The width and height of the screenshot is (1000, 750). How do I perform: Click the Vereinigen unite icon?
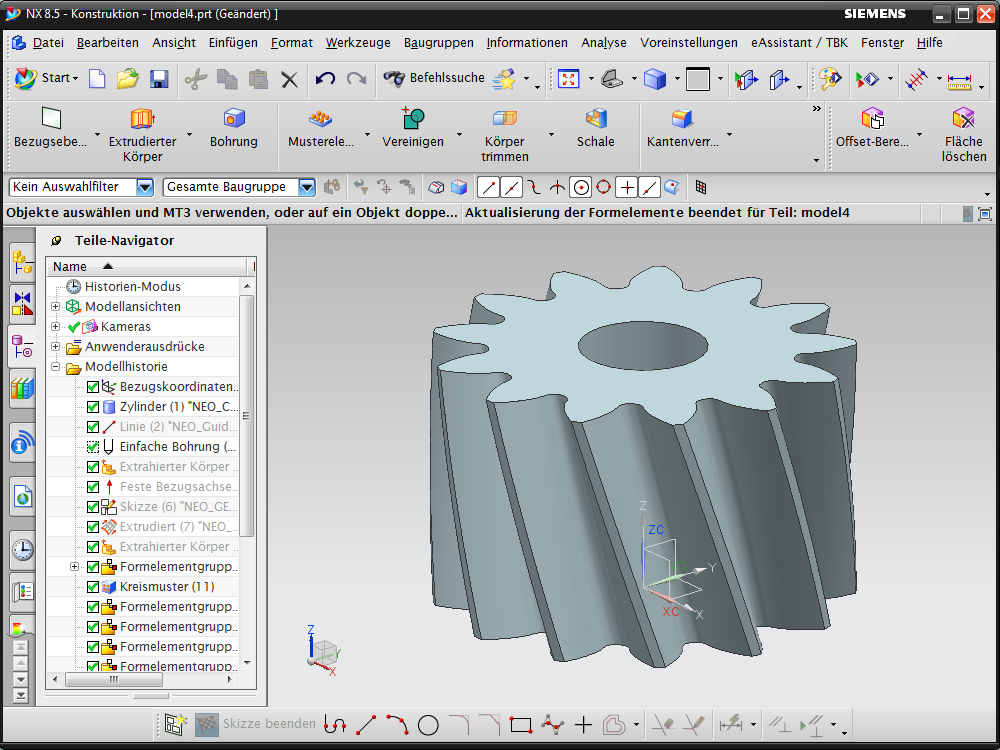tap(413, 120)
